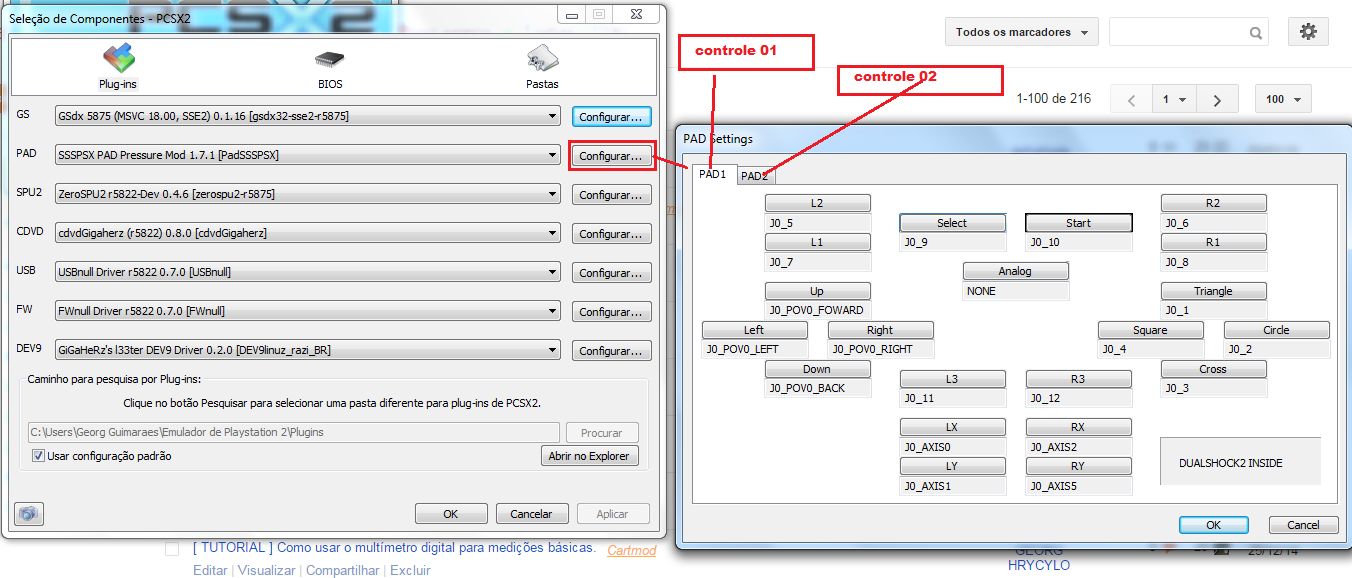Click the Select mapping button
1352x578 pixels.
(x=952, y=223)
